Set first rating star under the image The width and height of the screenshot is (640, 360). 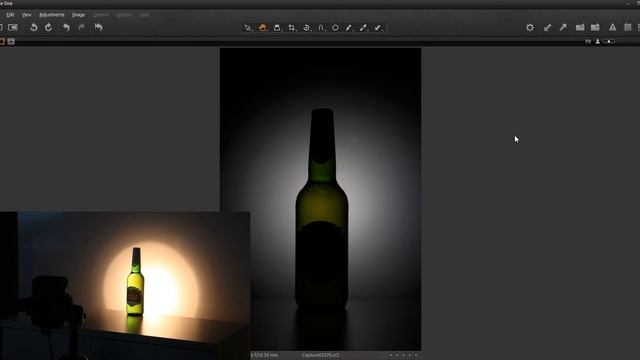coord(391,355)
